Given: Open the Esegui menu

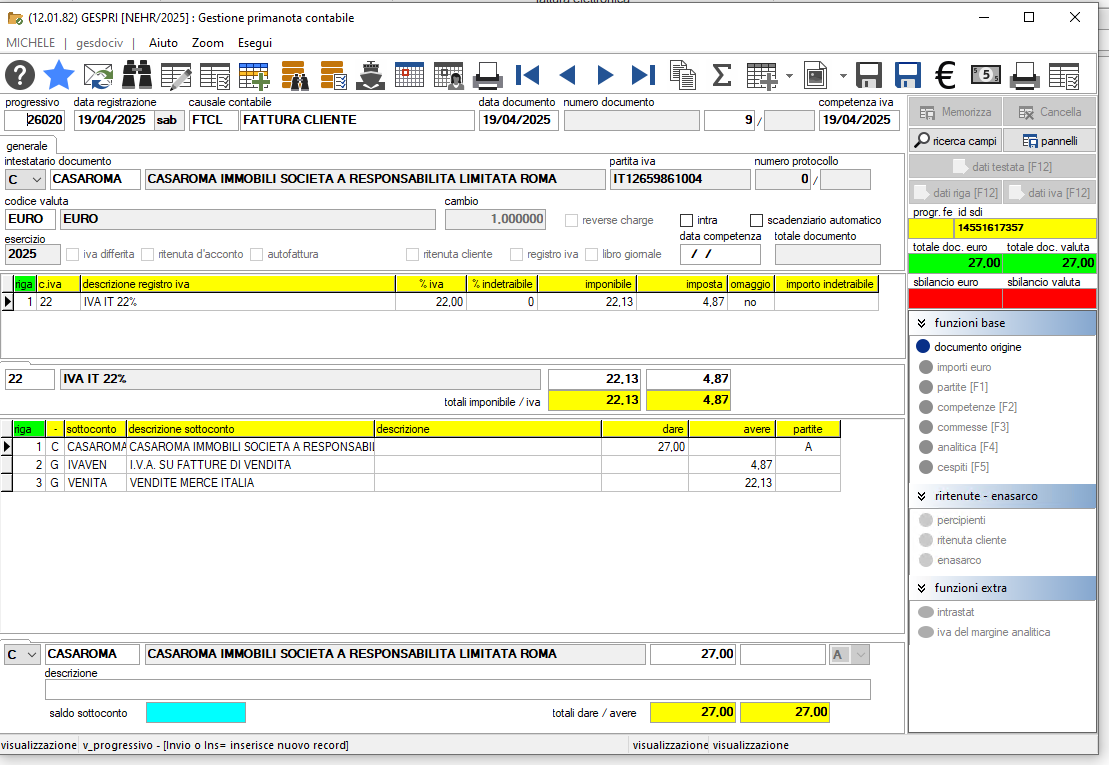Looking at the screenshot, I should [255, 43].
